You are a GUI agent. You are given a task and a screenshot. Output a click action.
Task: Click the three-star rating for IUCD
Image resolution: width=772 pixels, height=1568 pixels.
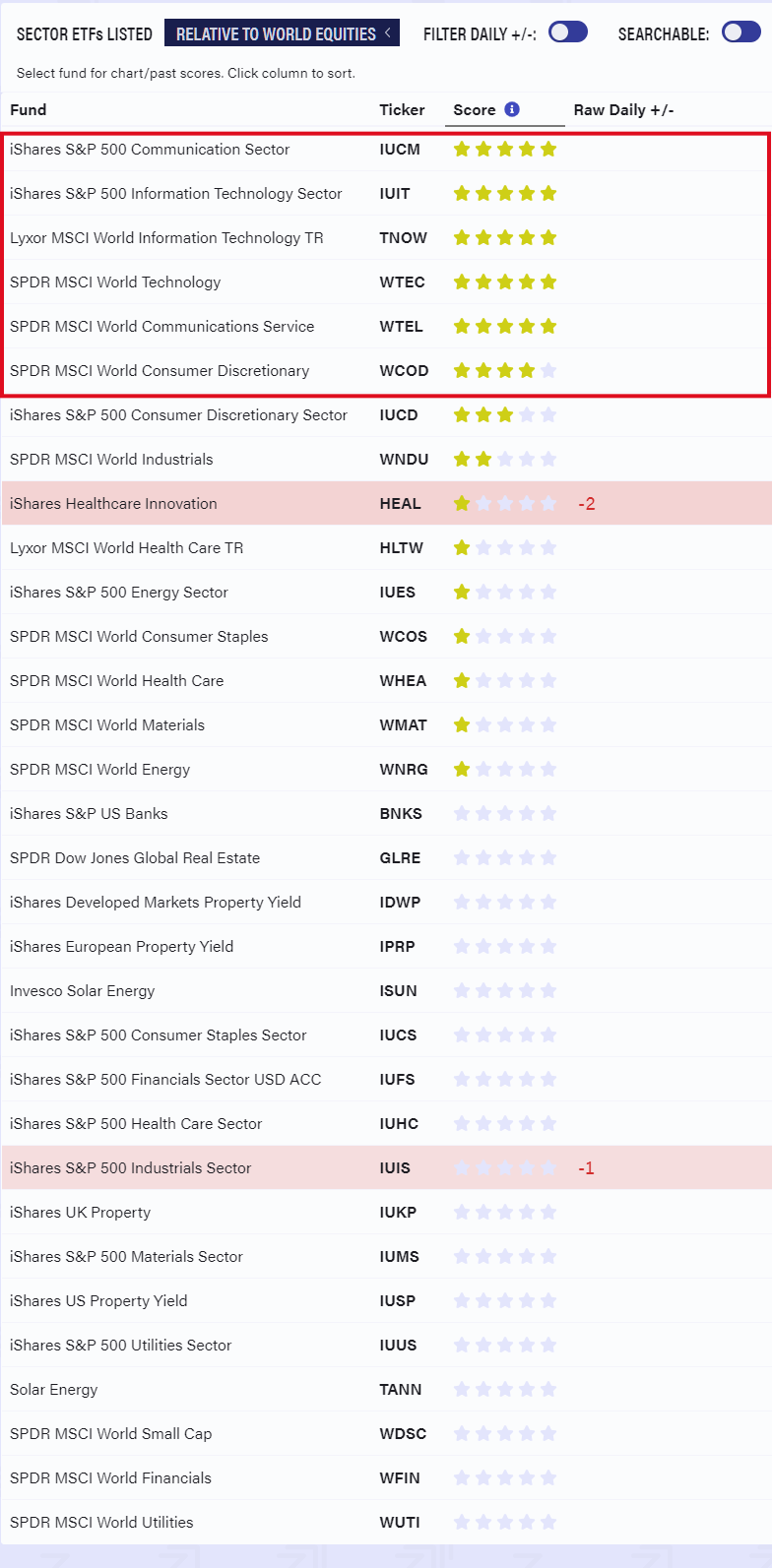[505, 415]
